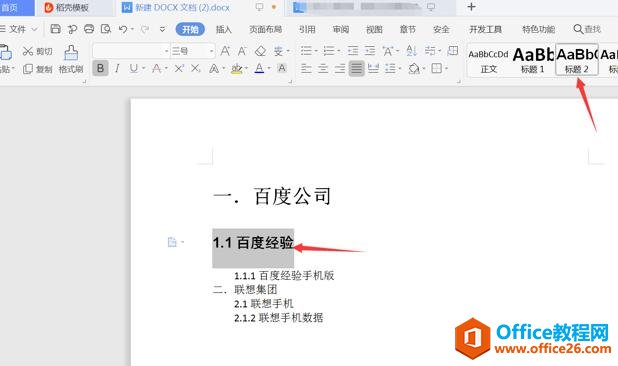Open the 开发工具 tab

pyautogui.click(x=485, y=29)
